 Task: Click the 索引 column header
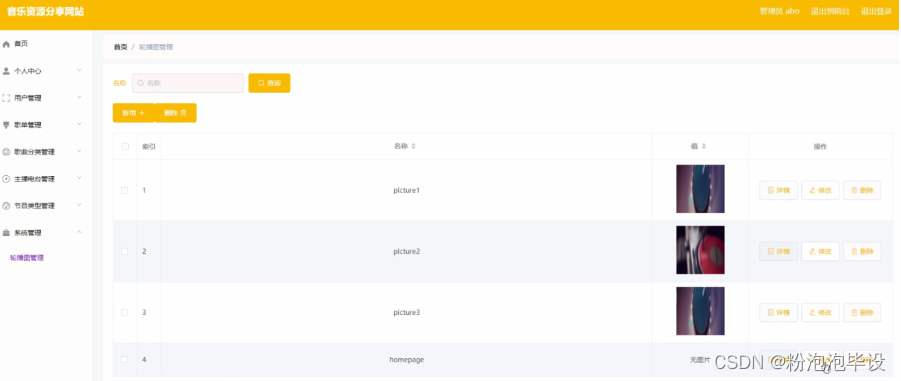click(149, 147)
